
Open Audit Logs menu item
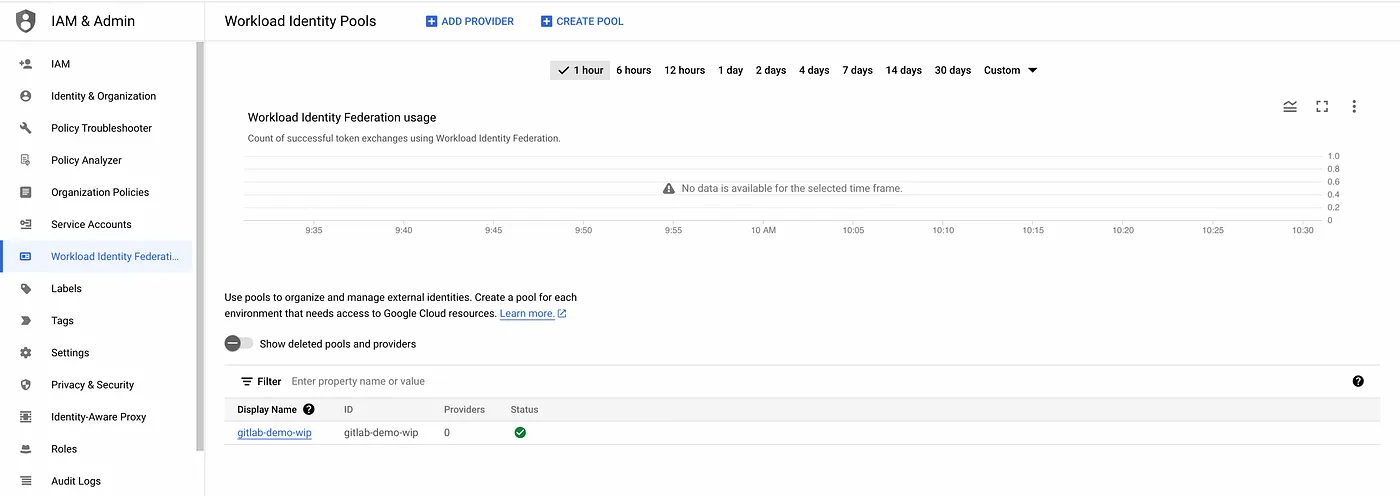97,481
